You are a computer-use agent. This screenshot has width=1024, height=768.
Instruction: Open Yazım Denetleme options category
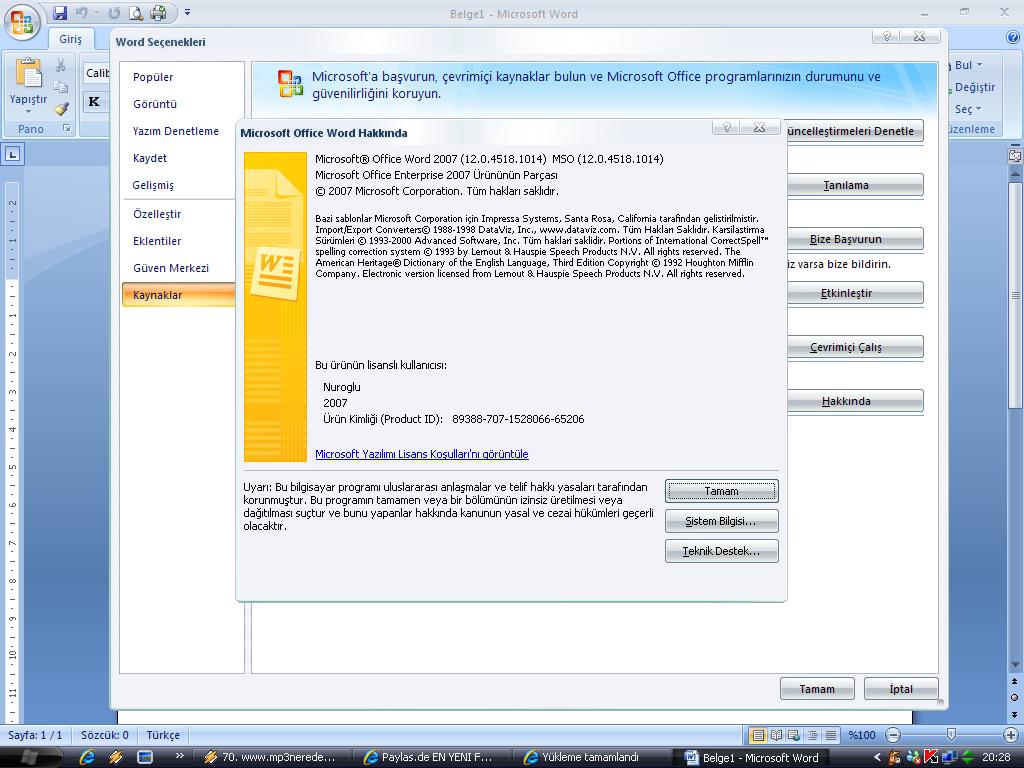point(176,131)
